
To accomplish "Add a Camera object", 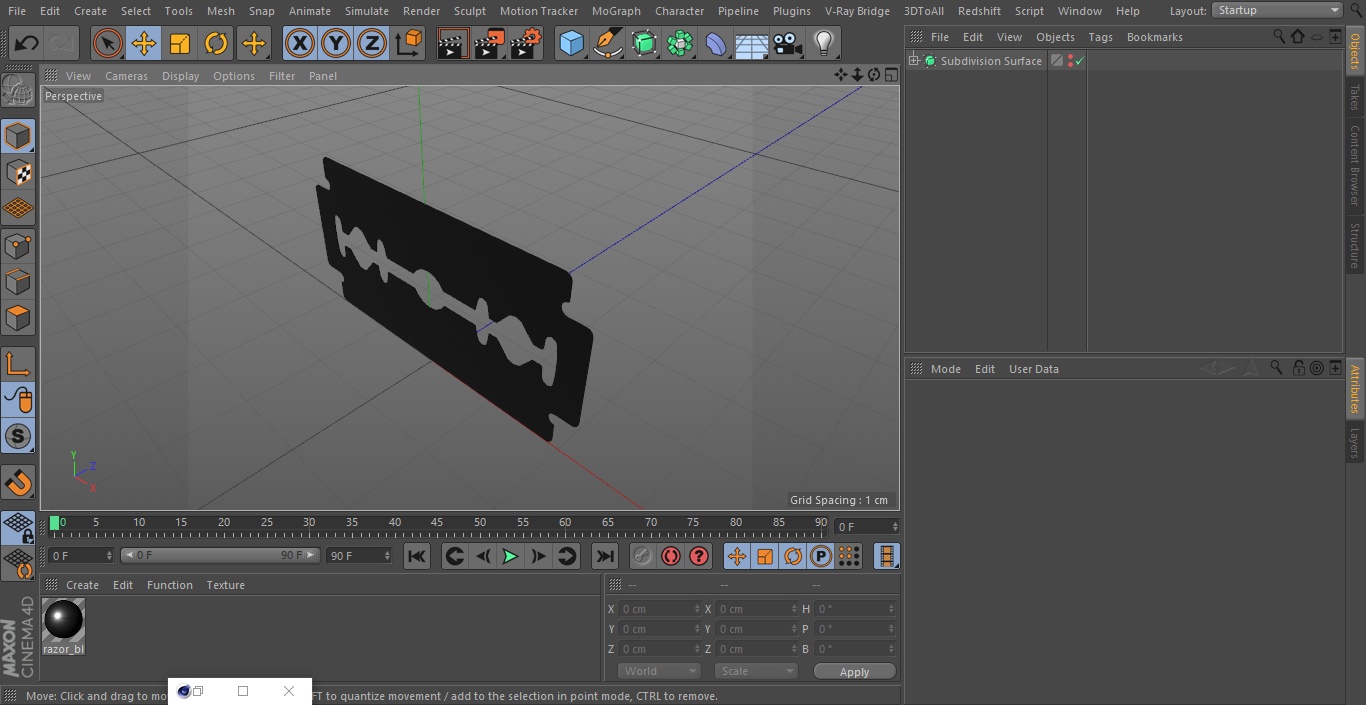I will pyautogui.click(x=787, y=43).
